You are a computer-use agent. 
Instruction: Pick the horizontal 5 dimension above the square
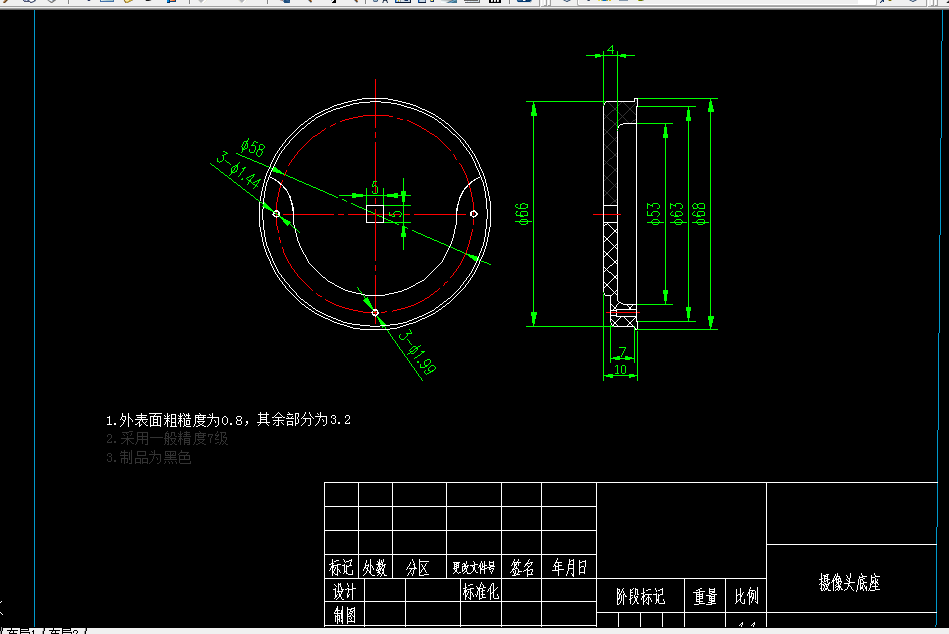(x=375, y=188)
